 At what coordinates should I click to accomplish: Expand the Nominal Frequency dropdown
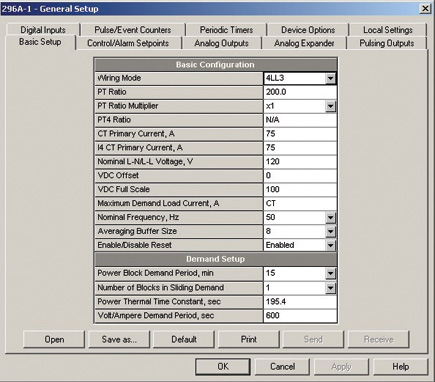[x=330, y=218]
